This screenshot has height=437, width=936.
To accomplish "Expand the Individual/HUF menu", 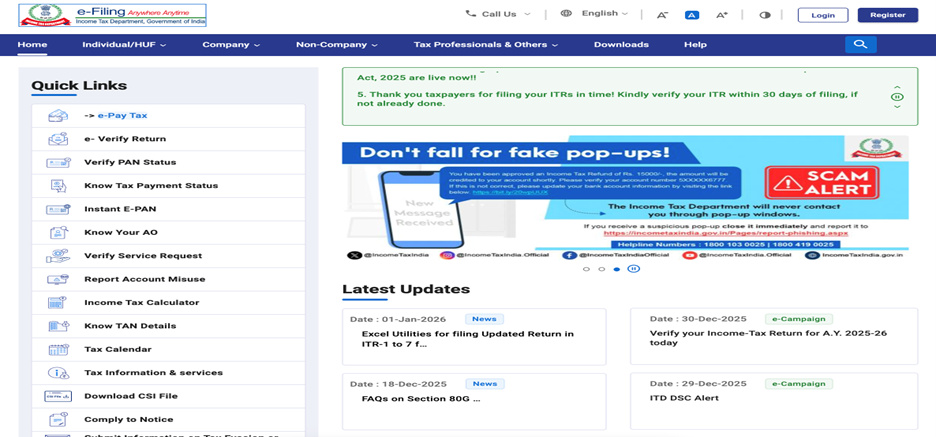I will pos(124,45).
